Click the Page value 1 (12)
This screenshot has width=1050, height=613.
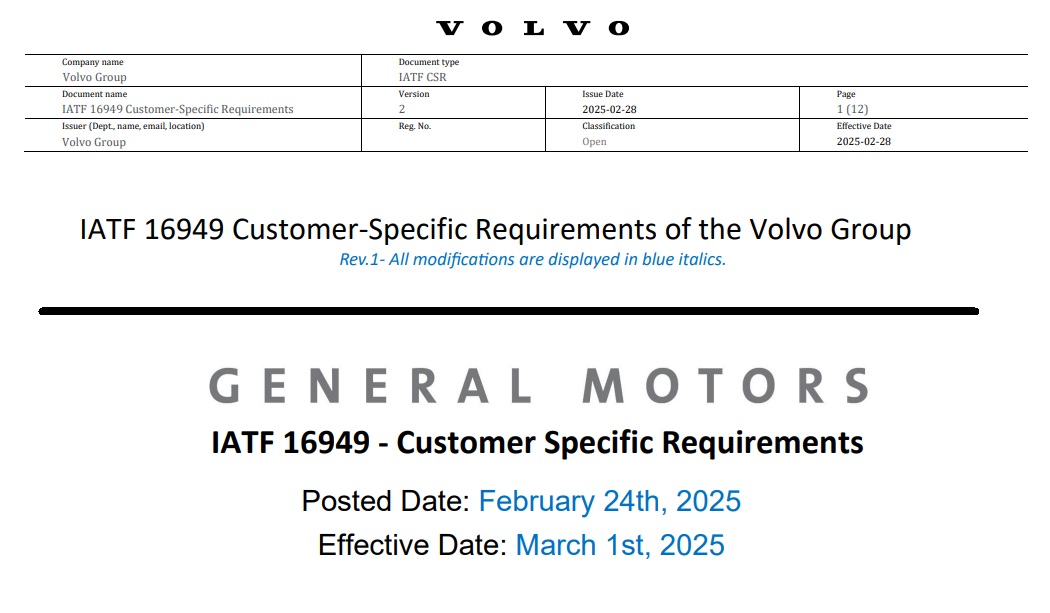point(852,109)
